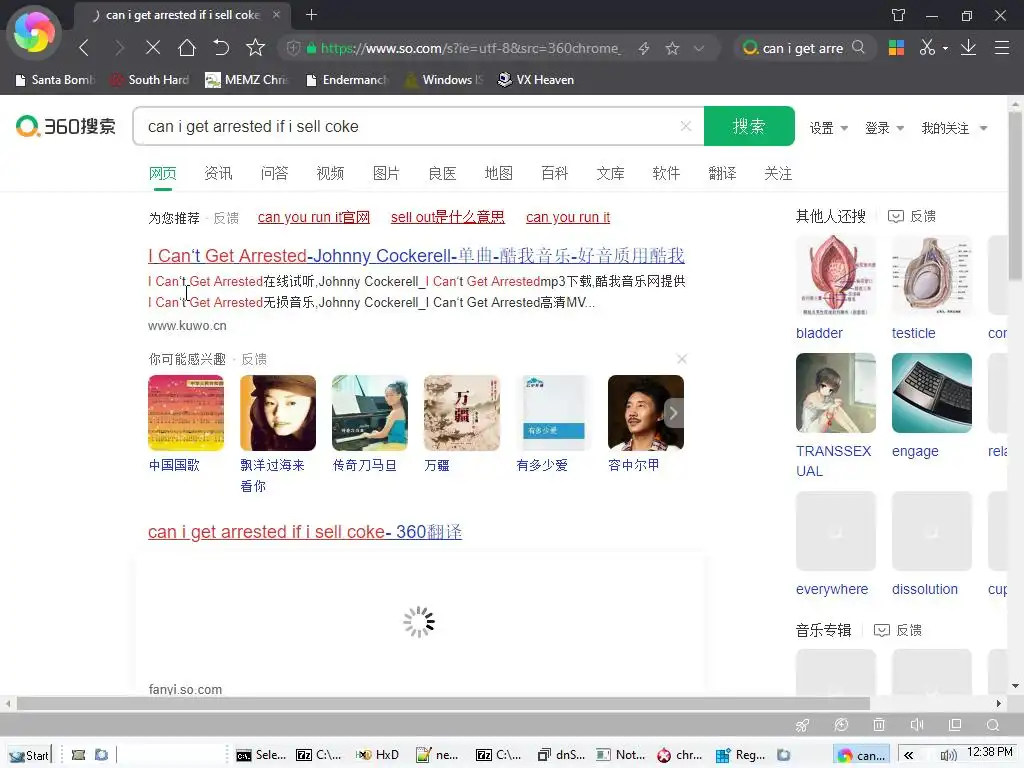Expand the 登录 login dropdown

click(x=884, y=128)
